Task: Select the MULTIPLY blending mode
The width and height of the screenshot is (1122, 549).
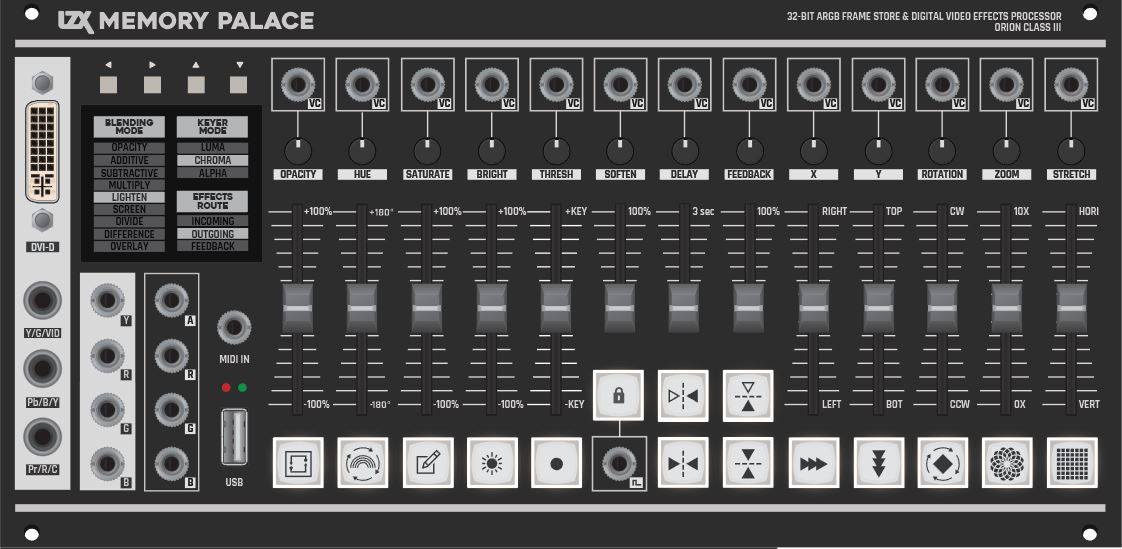Action: (130, 185)
